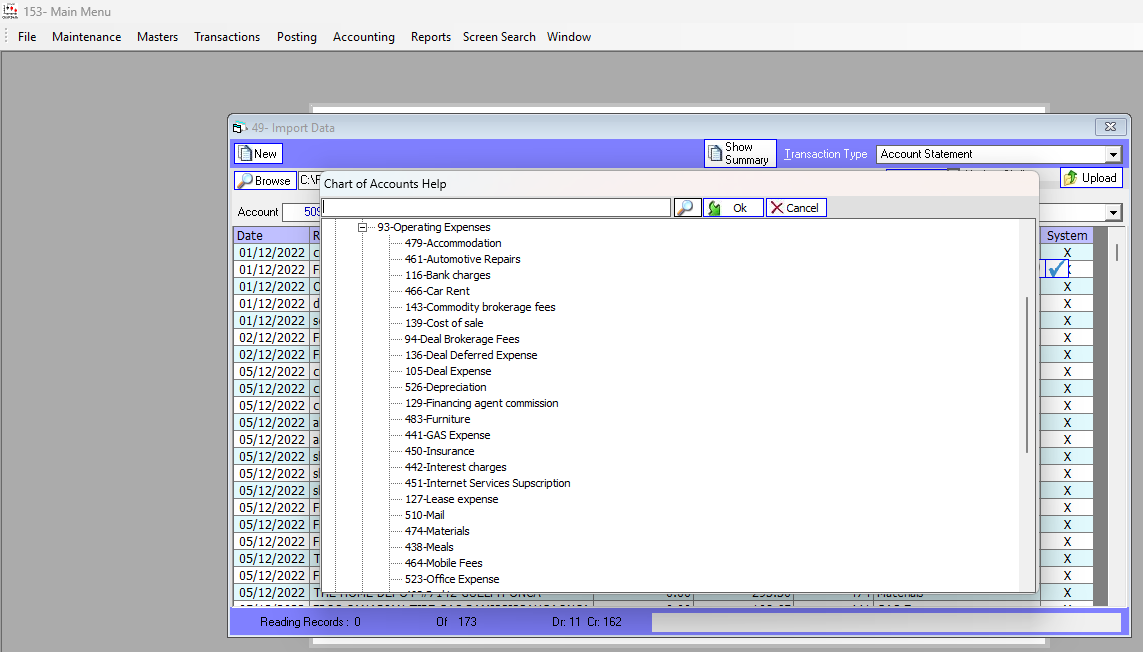Click the Import Data grid vertical scrollbar
This screenshot has height=652, width=1143.
point(1117,252)
